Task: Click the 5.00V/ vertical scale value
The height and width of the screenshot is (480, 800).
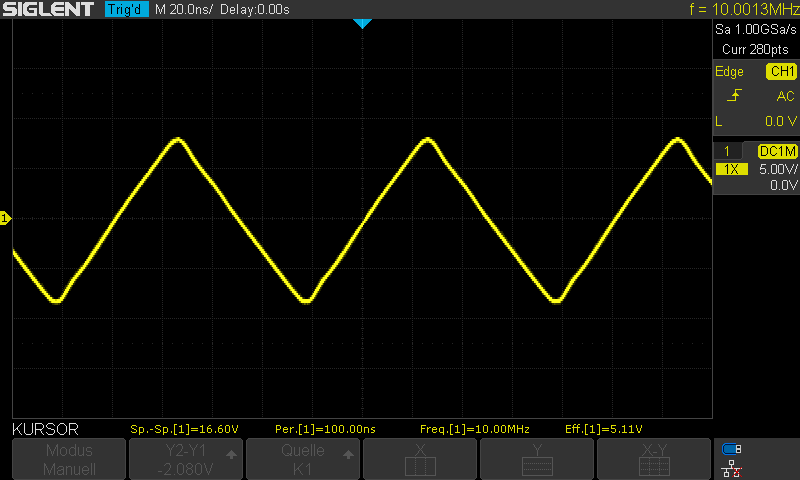Action: 778,169
